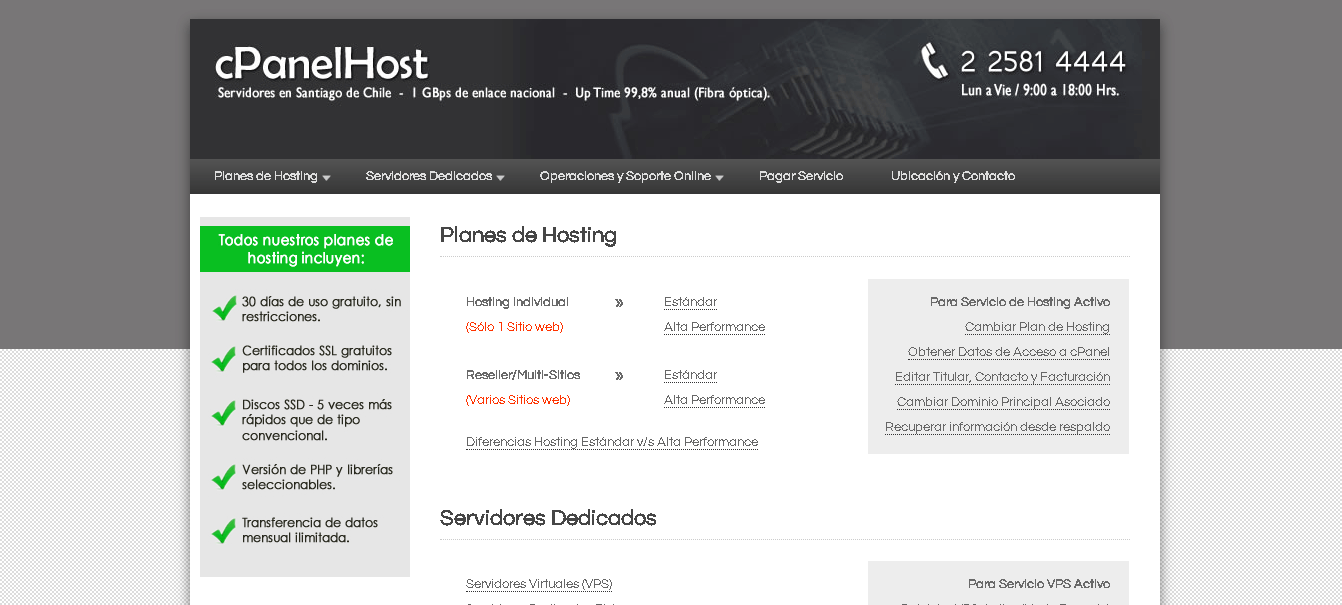Screen dimensions: 1342x605
Task: Click Cambiar Dominio Principal Asociado link
Action: [x=1003, y=402]
